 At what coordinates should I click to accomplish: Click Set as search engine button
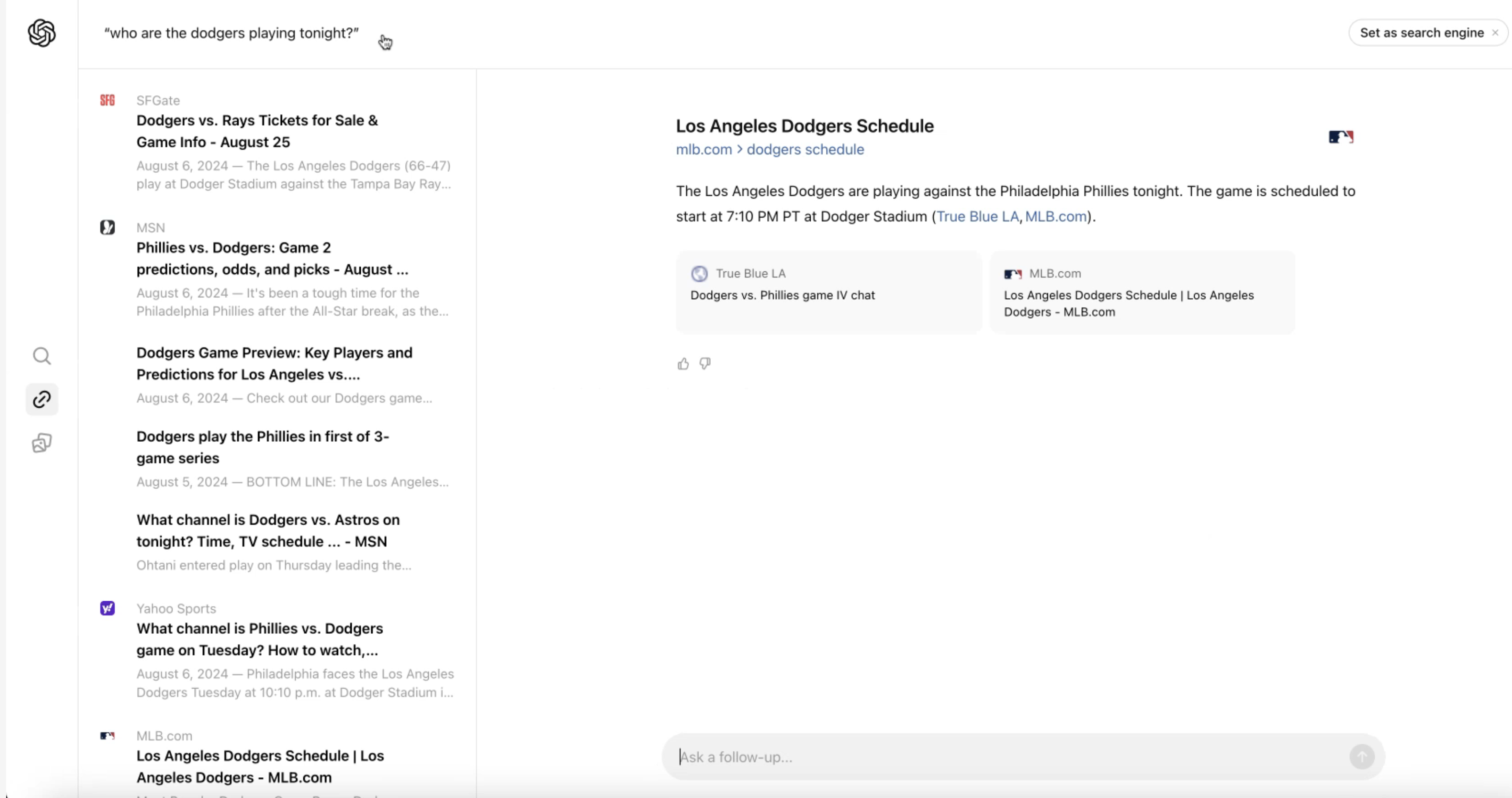pyautogui.click(x=1421, y=33)
